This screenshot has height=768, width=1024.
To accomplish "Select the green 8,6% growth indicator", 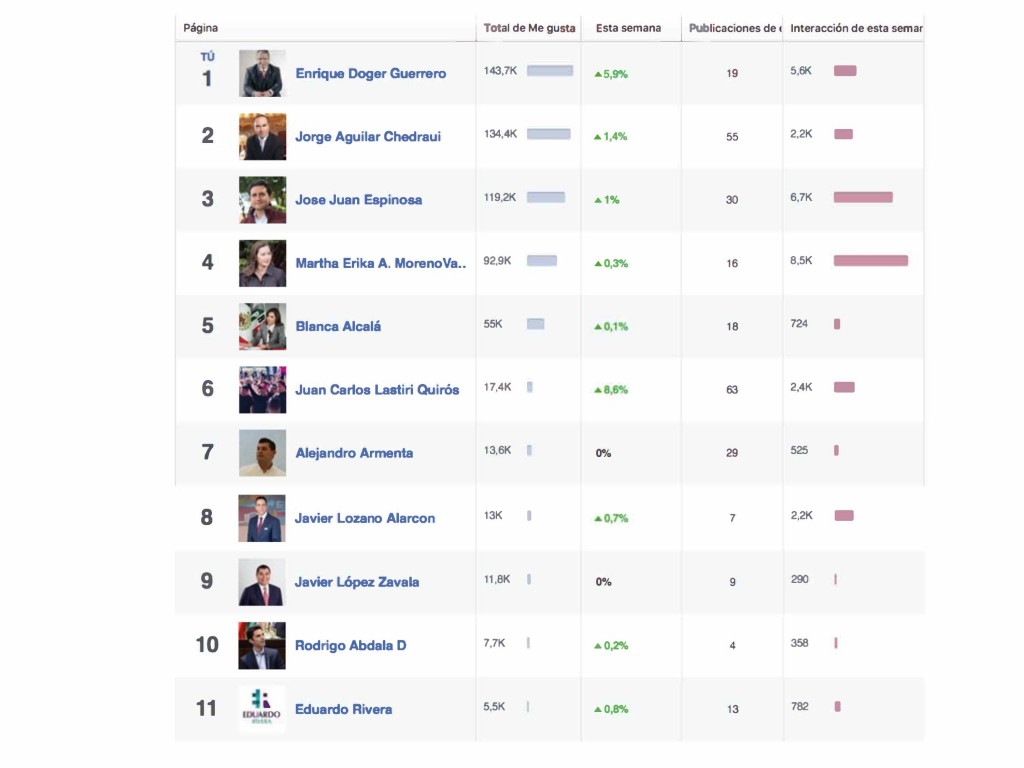I will pos(611,390).
